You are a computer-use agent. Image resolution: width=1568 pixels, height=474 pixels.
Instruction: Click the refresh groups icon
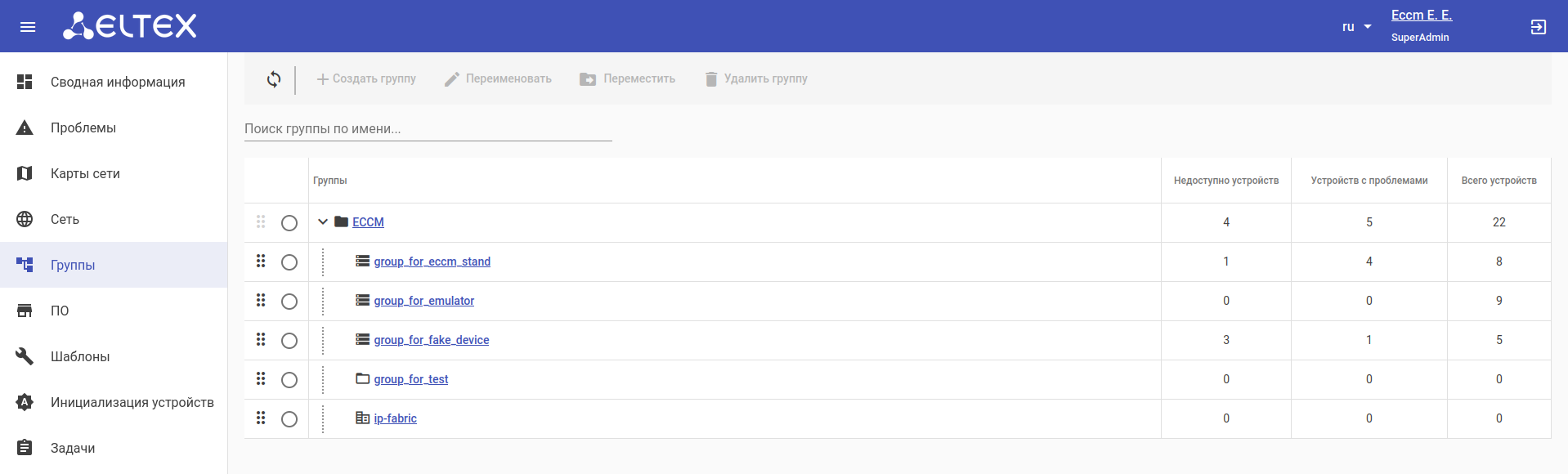274,79
